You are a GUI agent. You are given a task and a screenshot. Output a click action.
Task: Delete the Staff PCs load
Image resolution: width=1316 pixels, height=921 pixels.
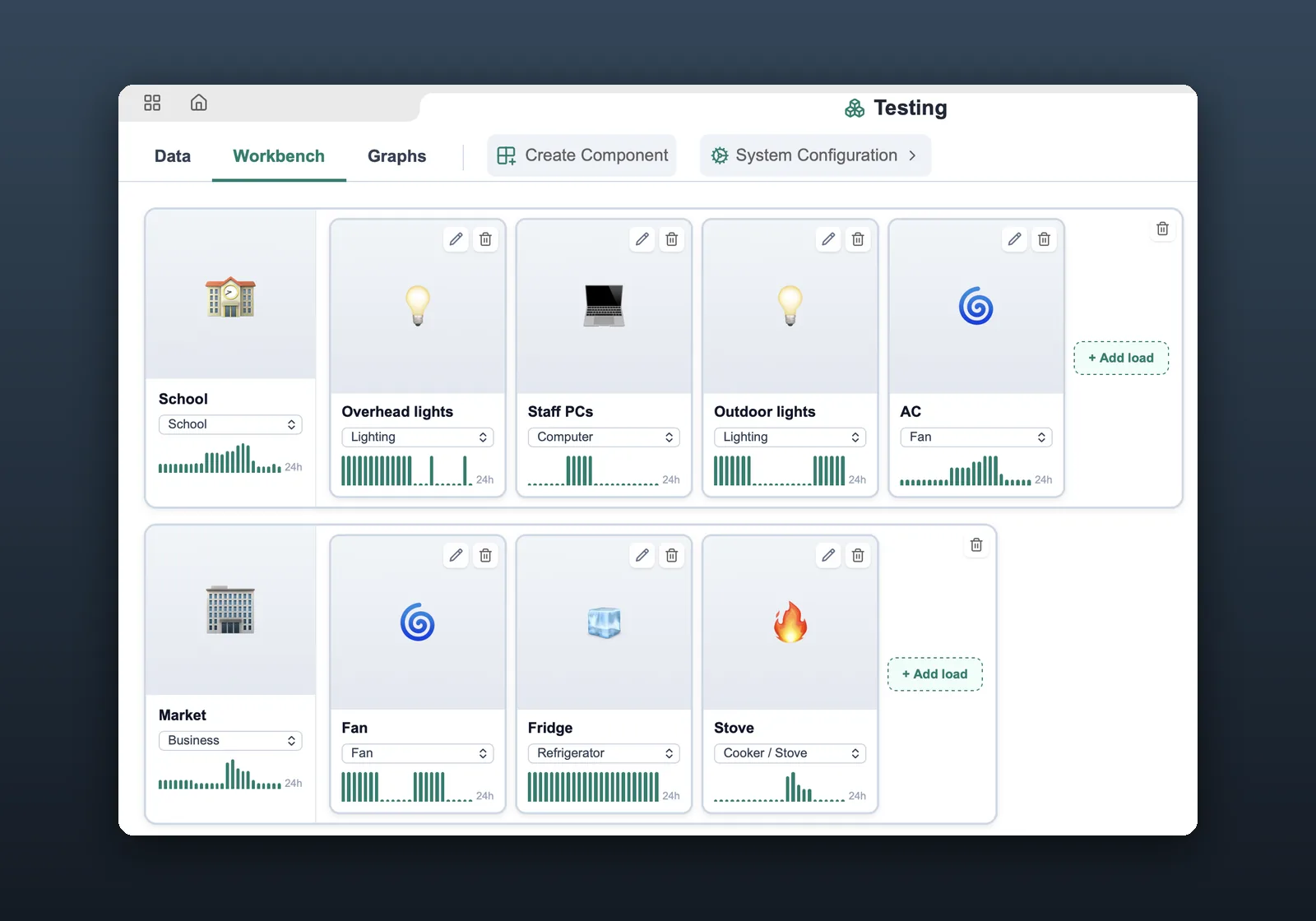[x=672, y=239]
